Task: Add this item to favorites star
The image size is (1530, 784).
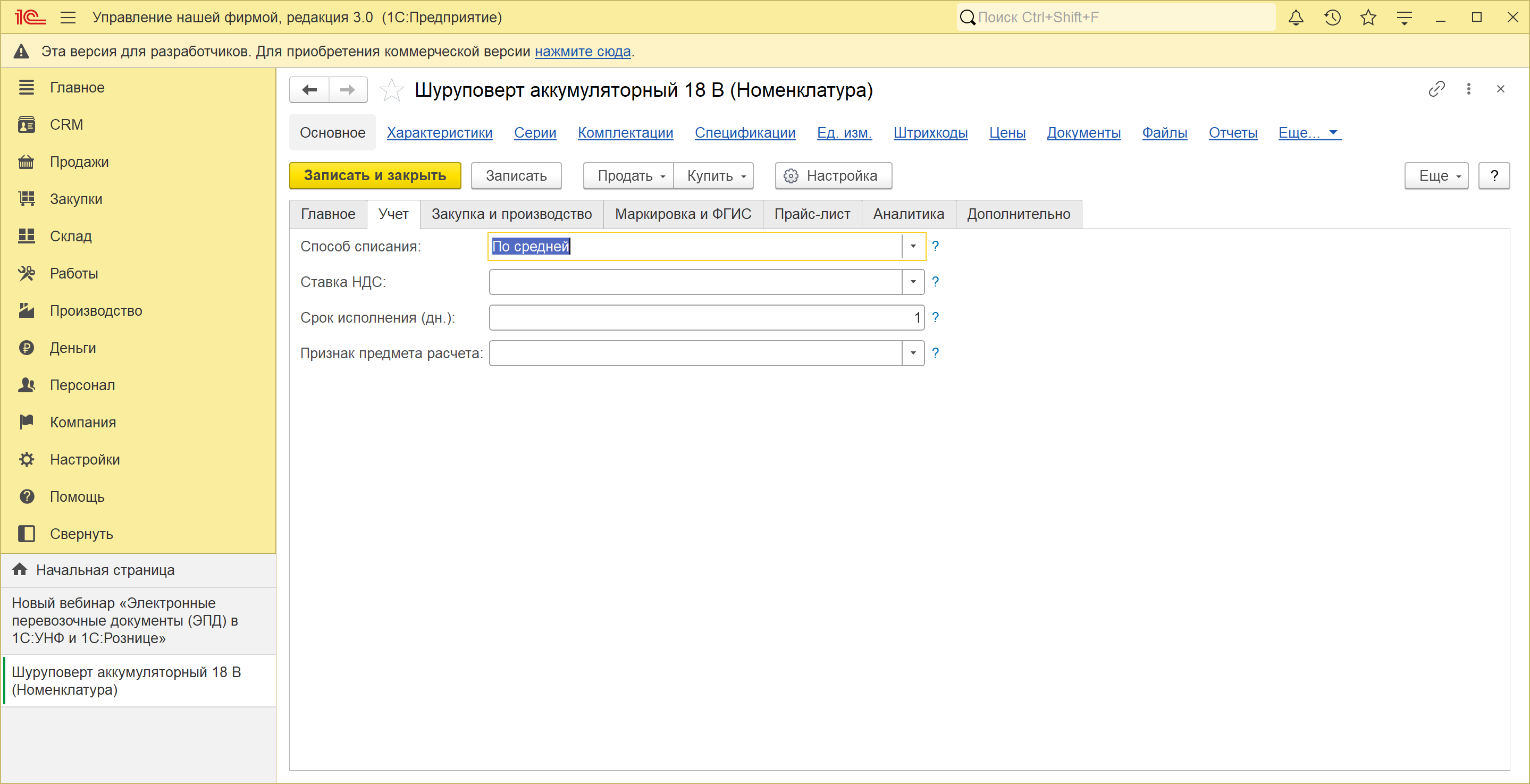Action: (x=391, y=90)
